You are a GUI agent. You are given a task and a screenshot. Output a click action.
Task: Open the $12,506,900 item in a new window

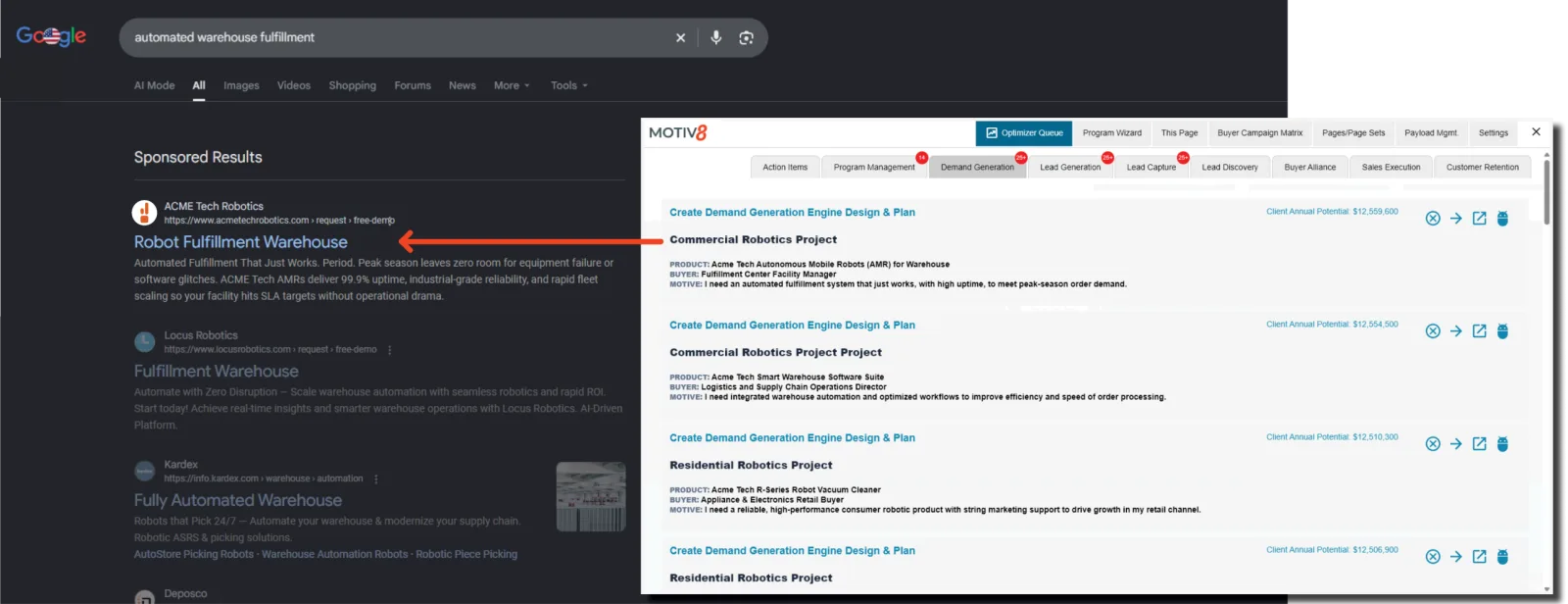[x=1480, y=557]
